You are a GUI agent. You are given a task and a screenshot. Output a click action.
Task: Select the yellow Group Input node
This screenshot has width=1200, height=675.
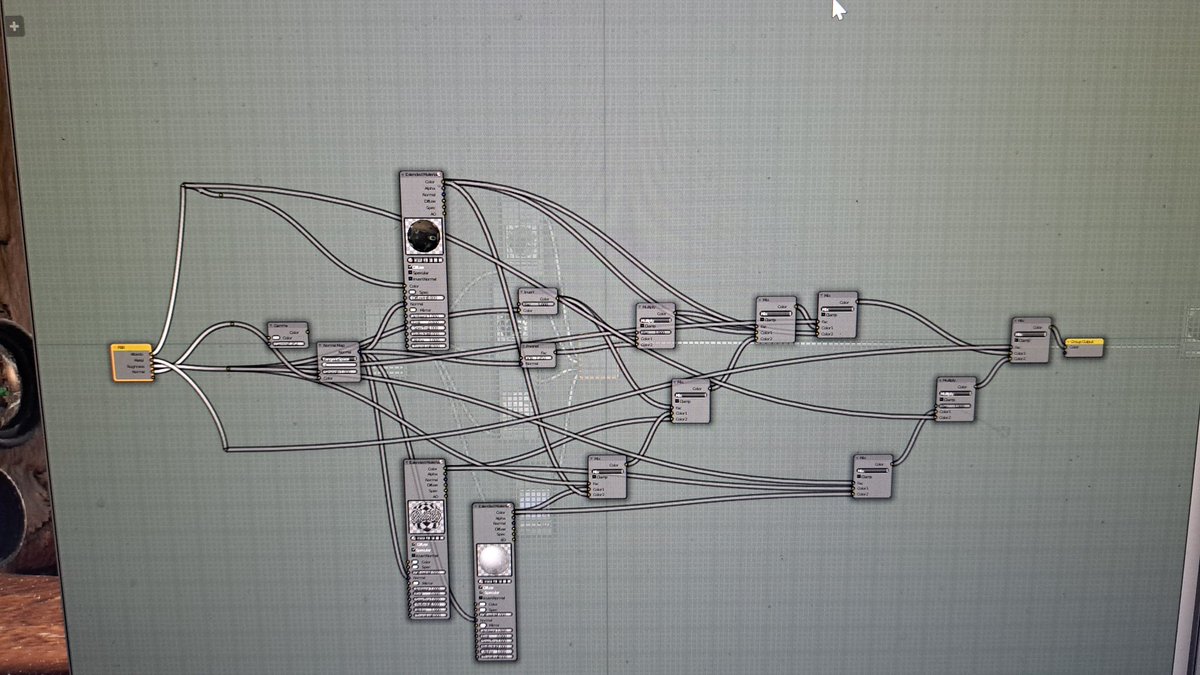click(x=132, y=362)
